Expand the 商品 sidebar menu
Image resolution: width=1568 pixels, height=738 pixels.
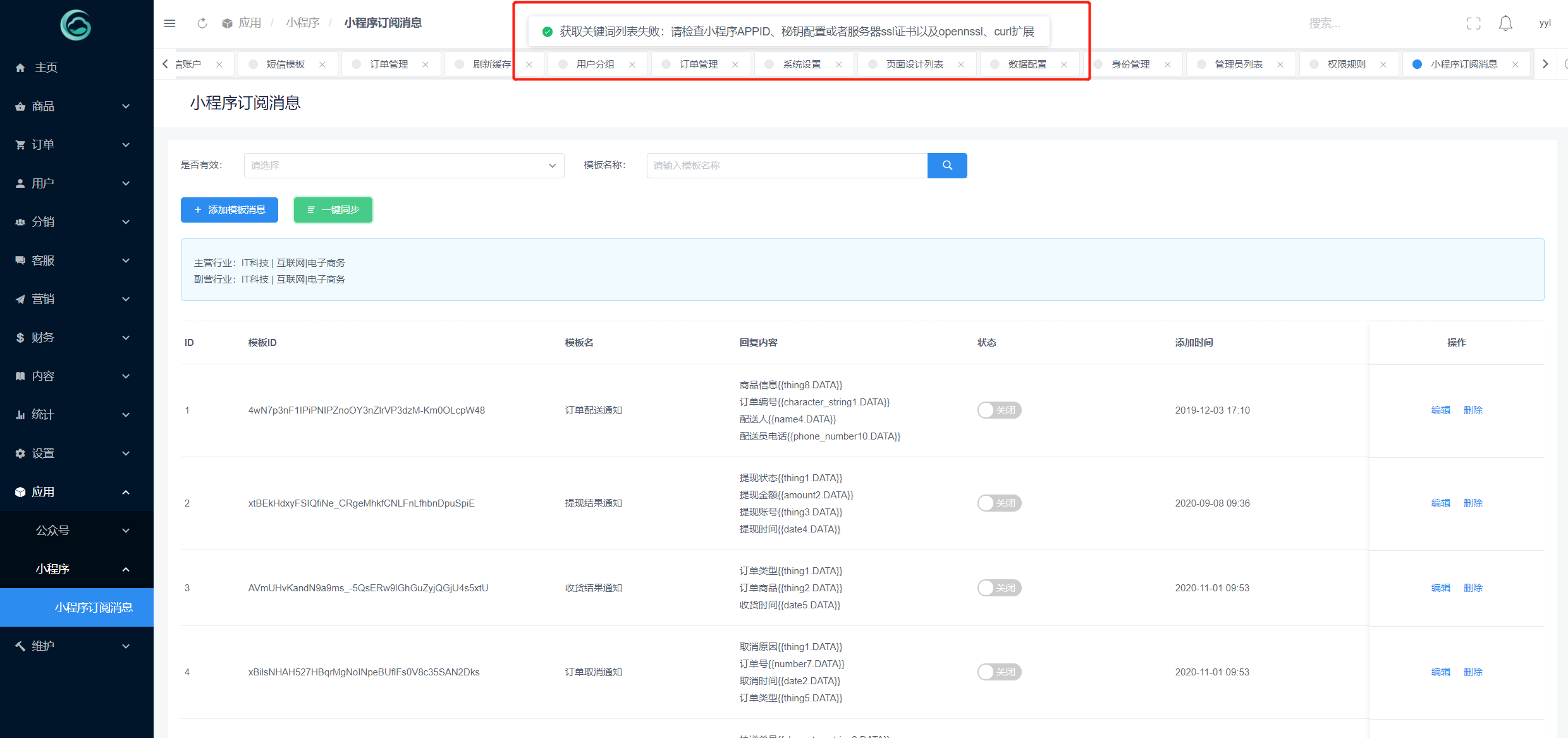click(77, 106)
